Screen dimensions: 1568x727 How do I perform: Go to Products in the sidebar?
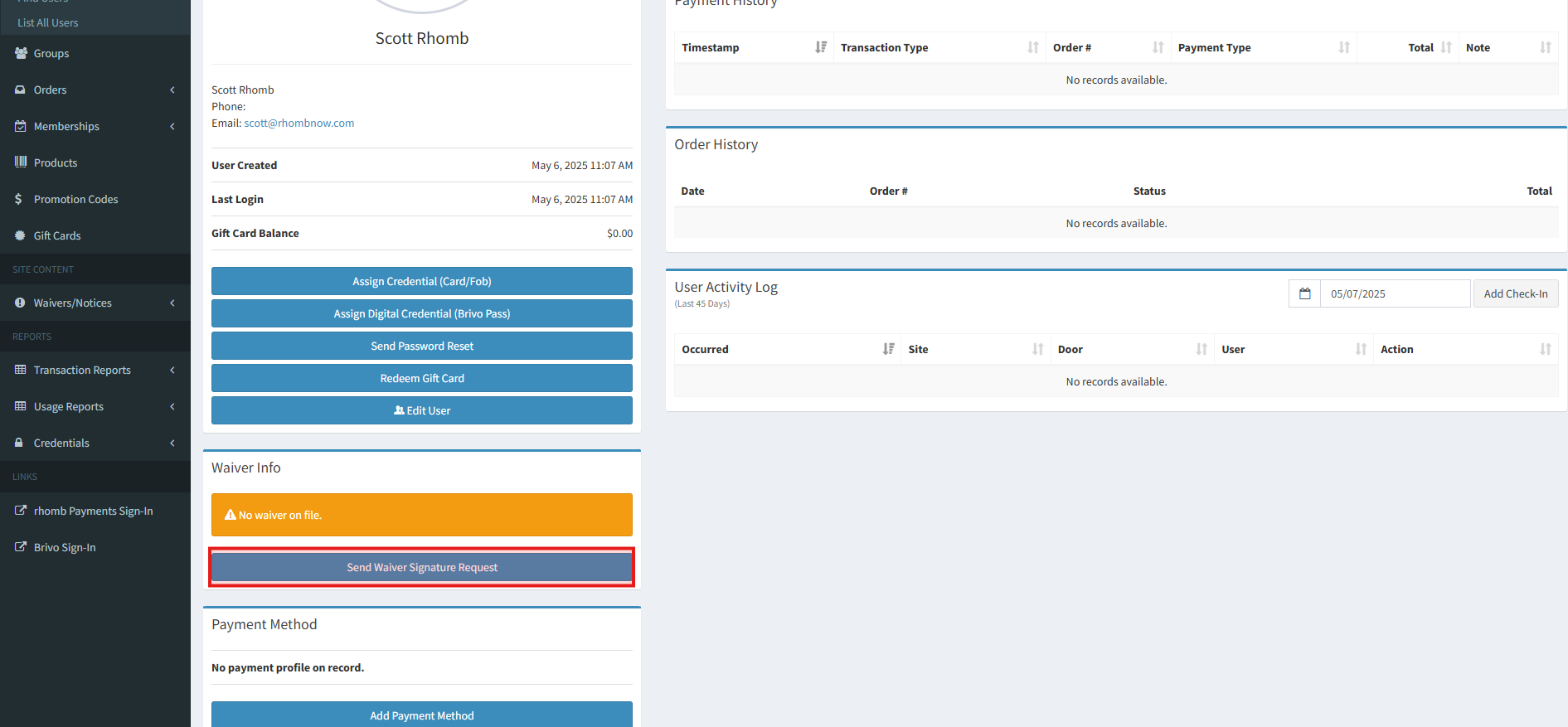[x=56, y=162]
